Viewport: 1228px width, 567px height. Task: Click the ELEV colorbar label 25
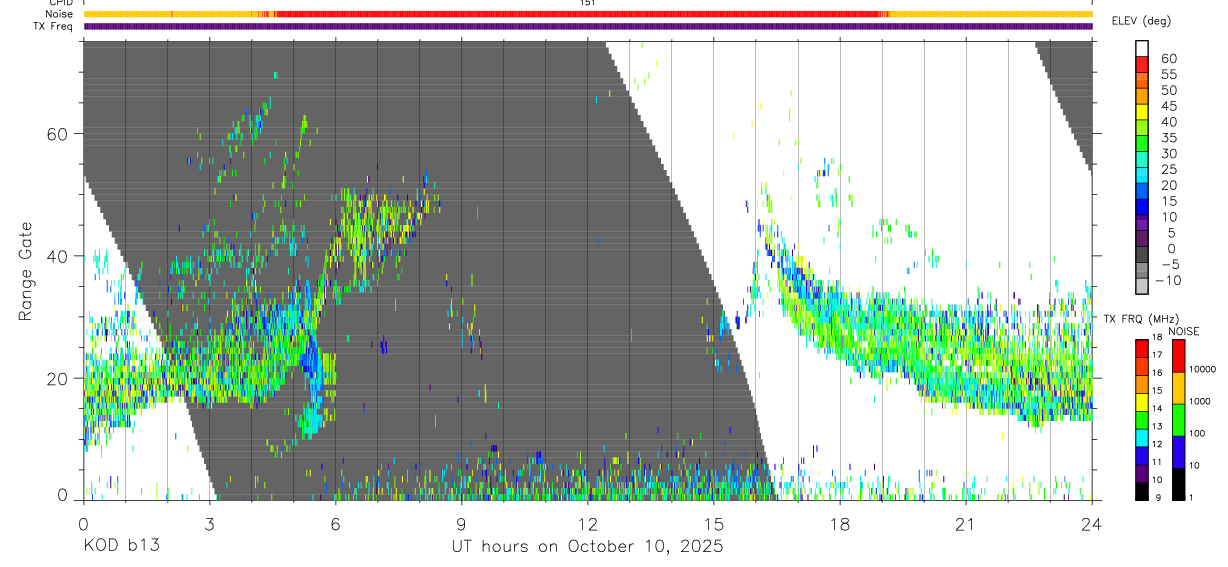(x=1168, y=169)
